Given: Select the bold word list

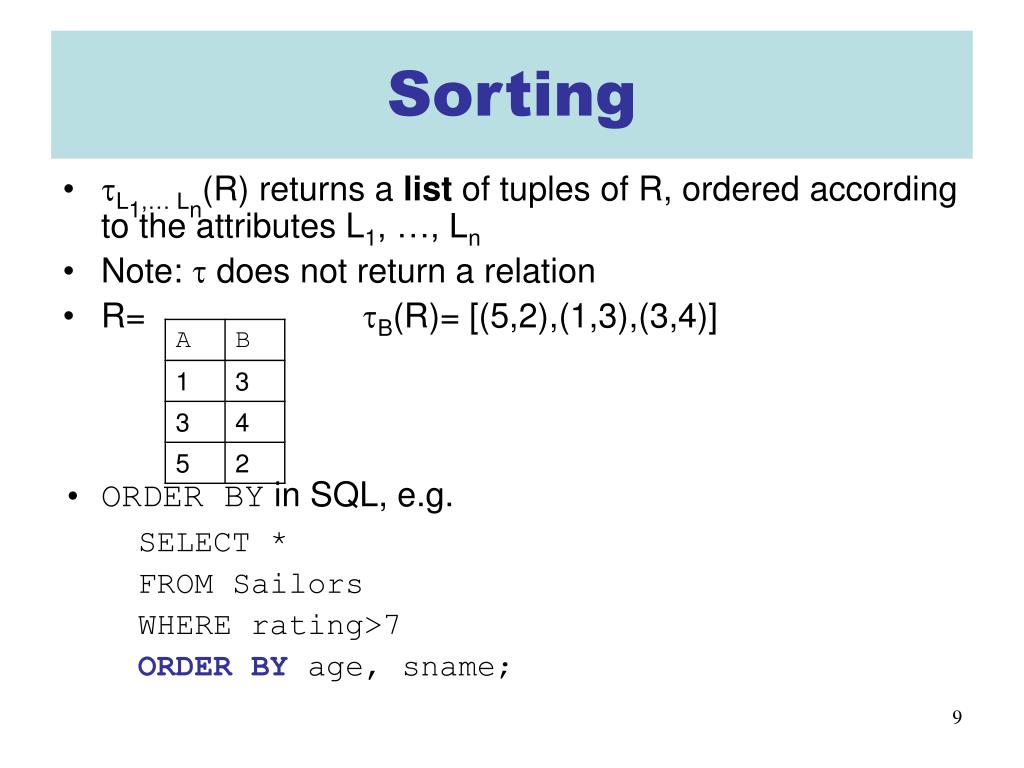Looking at the screenshot, I should tap(427, 189).
